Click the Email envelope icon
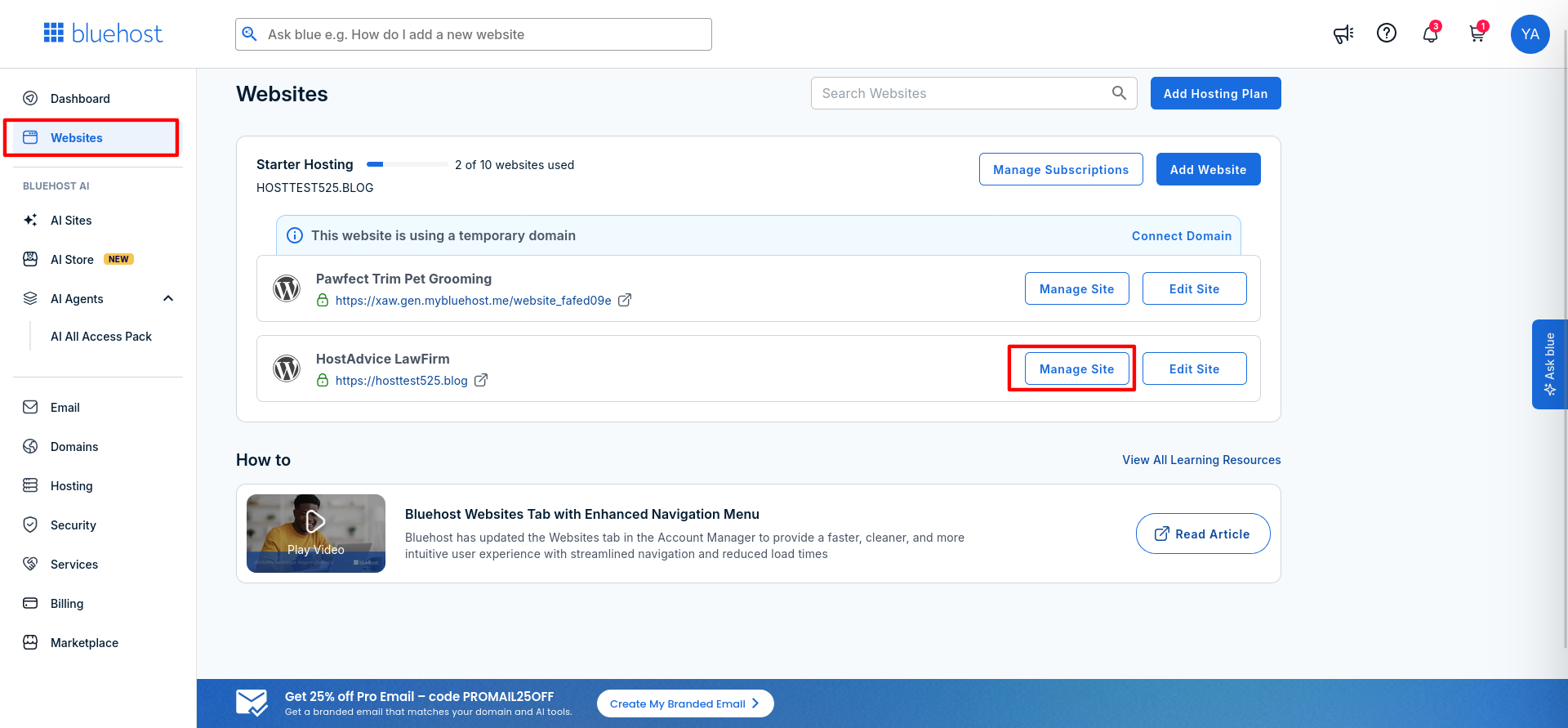The height and width of the screenshot is (728, 1568). click(30, 407)
